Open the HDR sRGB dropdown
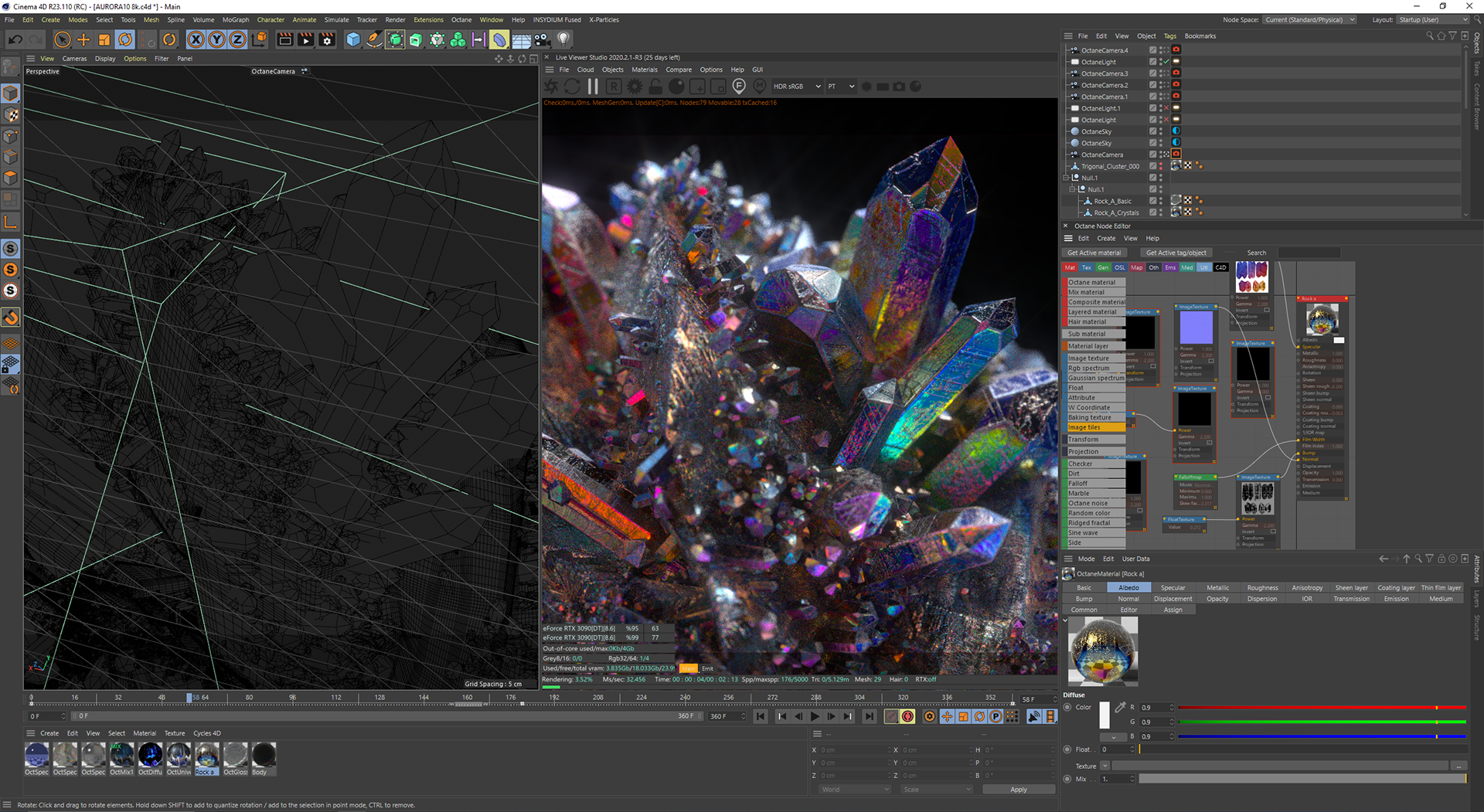The image size is (1484, 812). point(797,87)
